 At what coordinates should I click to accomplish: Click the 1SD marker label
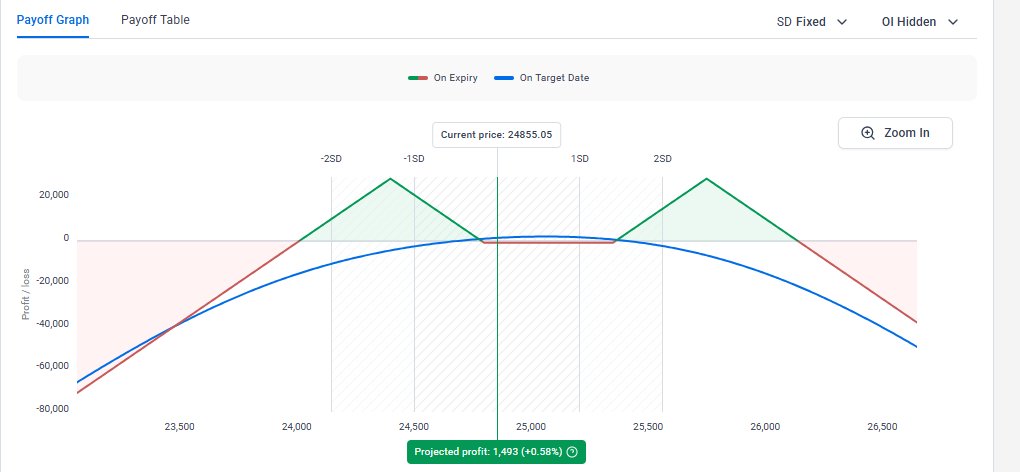point(580,159)
